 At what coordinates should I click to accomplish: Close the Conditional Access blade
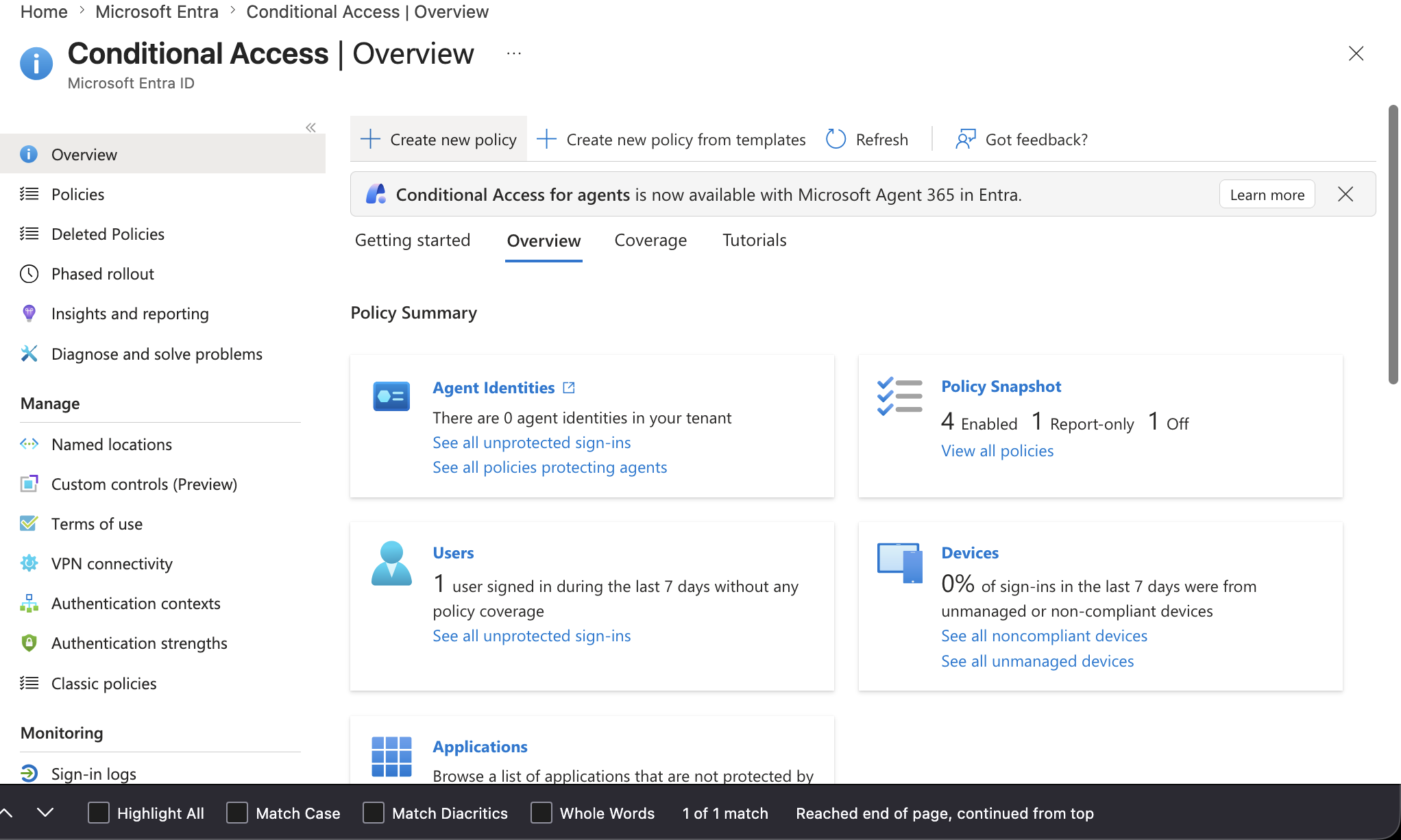coord(1356,53)
